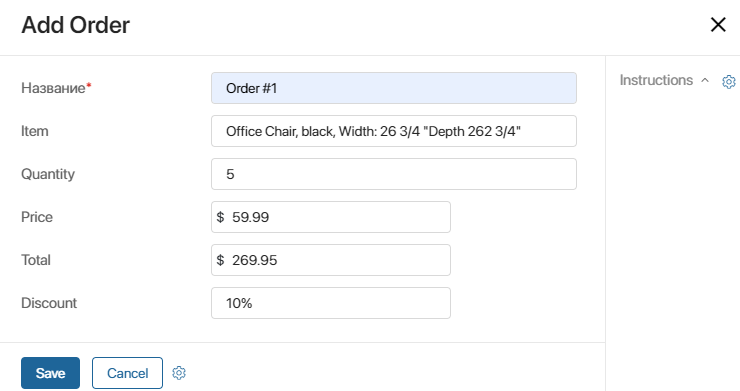Image resolution: width=740 pixels, height=391 pixels.
Task: Click the Price field showing 59.99
Action: click(x=331, y=217)
